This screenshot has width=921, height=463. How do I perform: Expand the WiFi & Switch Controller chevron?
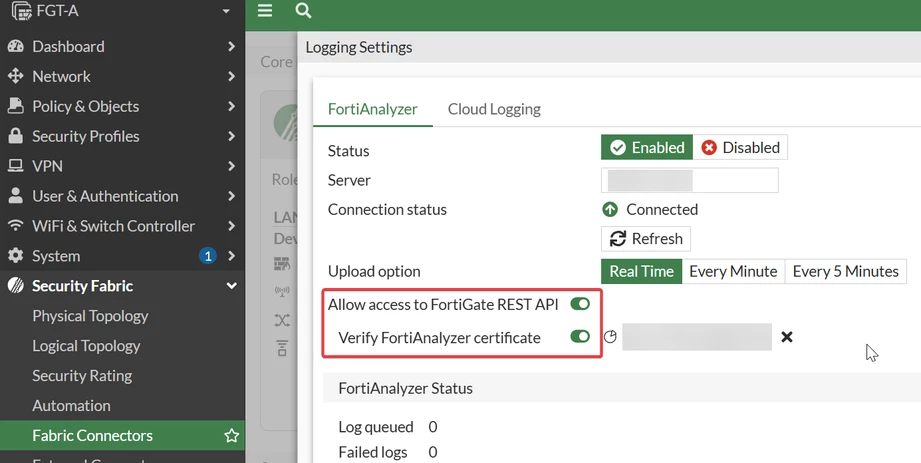coord(231,226)
